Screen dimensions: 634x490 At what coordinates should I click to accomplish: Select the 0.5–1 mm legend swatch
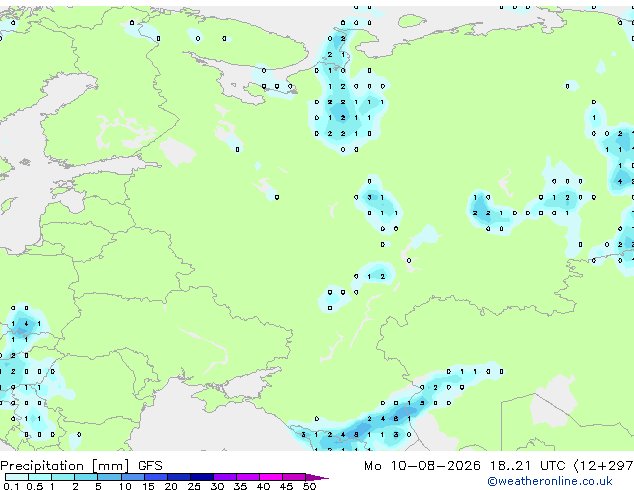(40, 477)
